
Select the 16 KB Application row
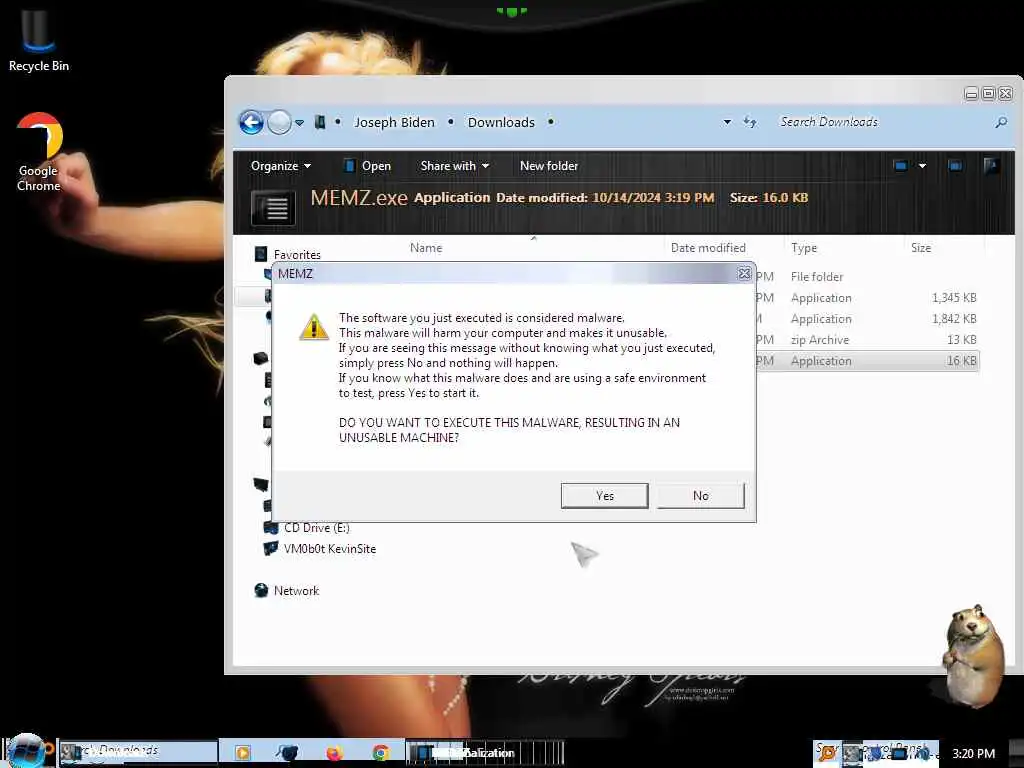click(x=867, y=360)
